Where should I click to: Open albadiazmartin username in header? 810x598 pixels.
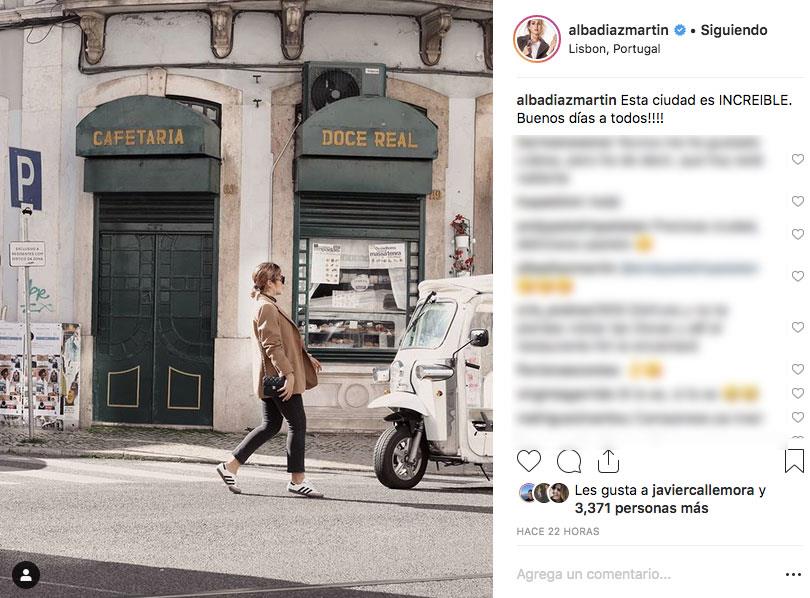tap(618, 30)
